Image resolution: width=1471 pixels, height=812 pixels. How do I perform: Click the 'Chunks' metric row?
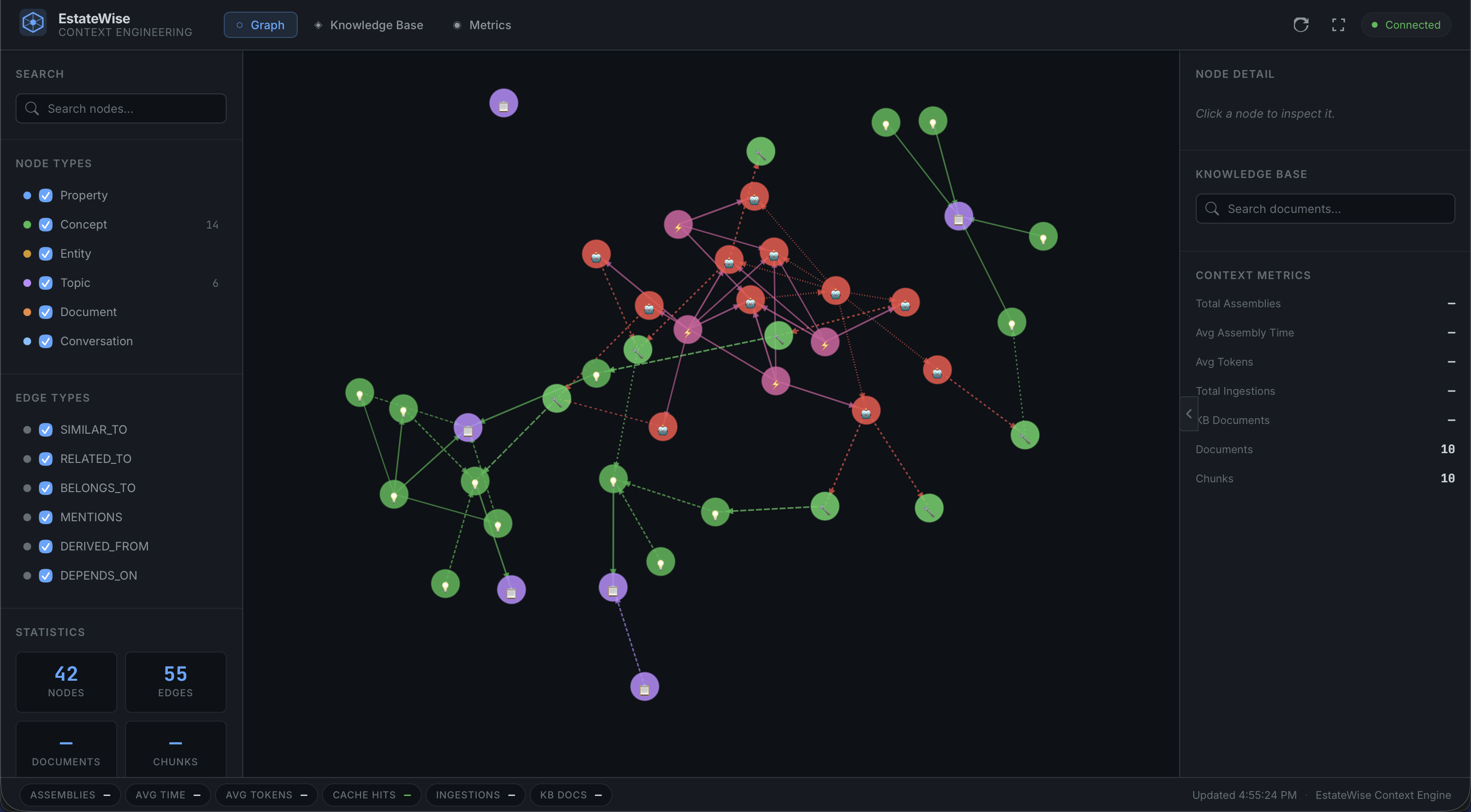pos(1325,478)
